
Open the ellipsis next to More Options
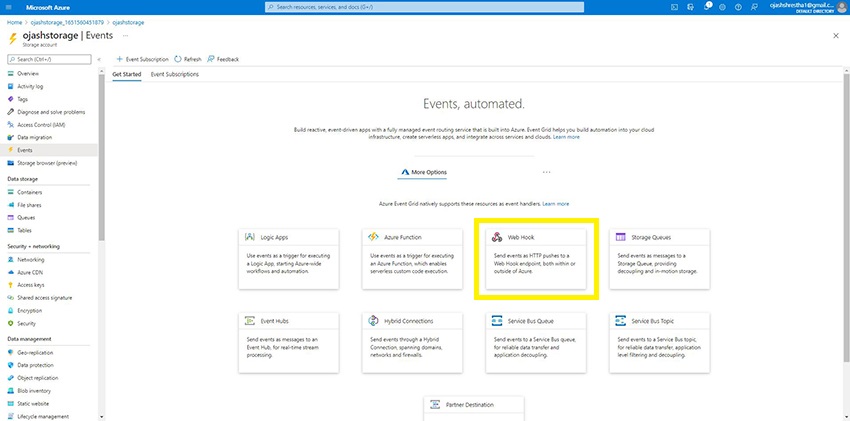[546, 172]
